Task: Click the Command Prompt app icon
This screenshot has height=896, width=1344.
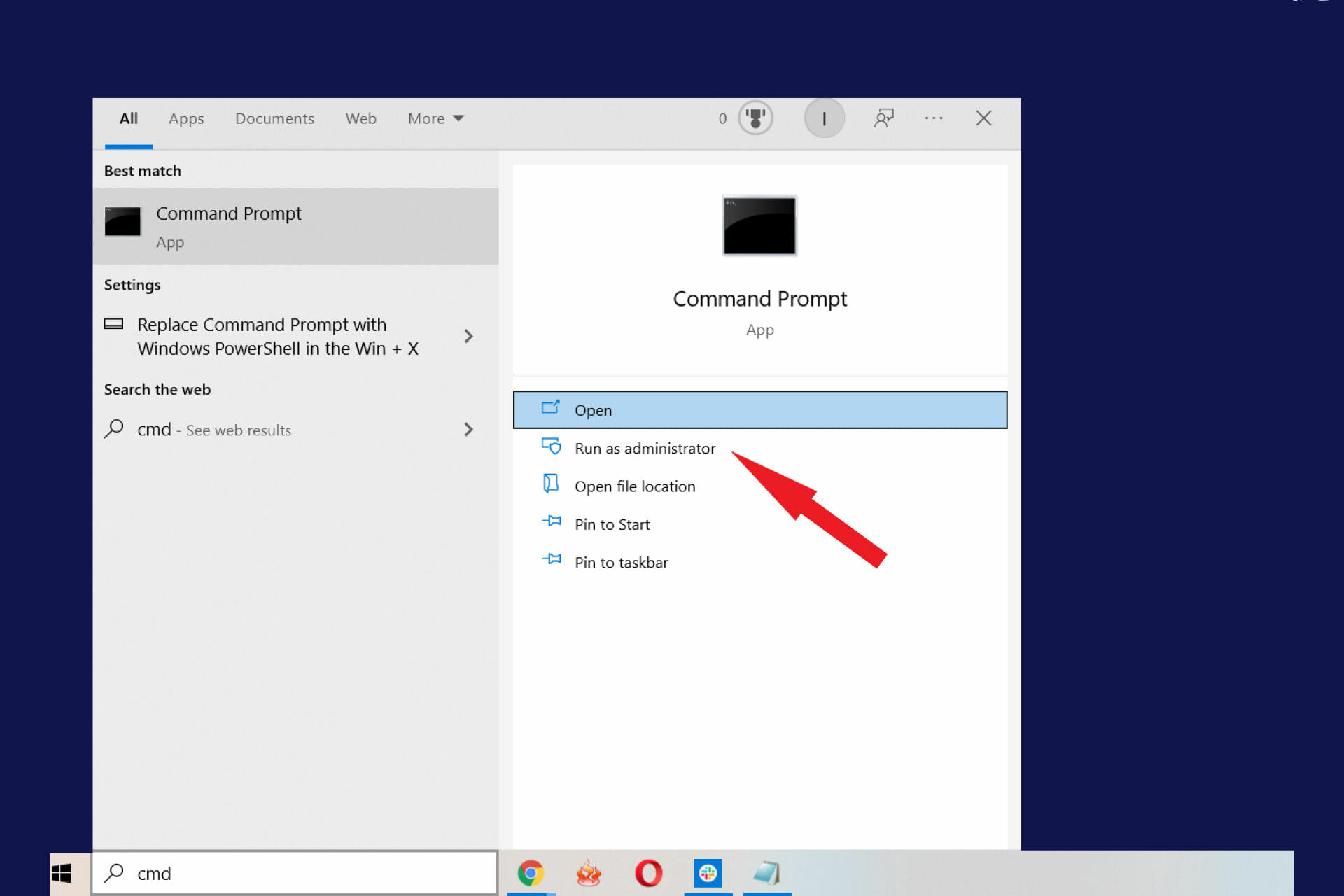Action: [759, 225]
